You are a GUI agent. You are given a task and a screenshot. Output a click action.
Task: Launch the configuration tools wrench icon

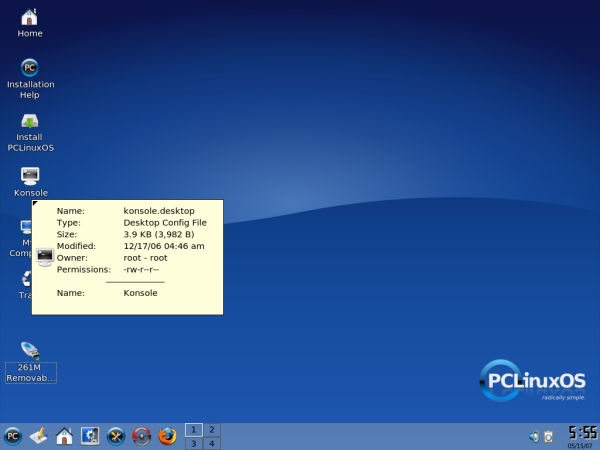(116, 436)
